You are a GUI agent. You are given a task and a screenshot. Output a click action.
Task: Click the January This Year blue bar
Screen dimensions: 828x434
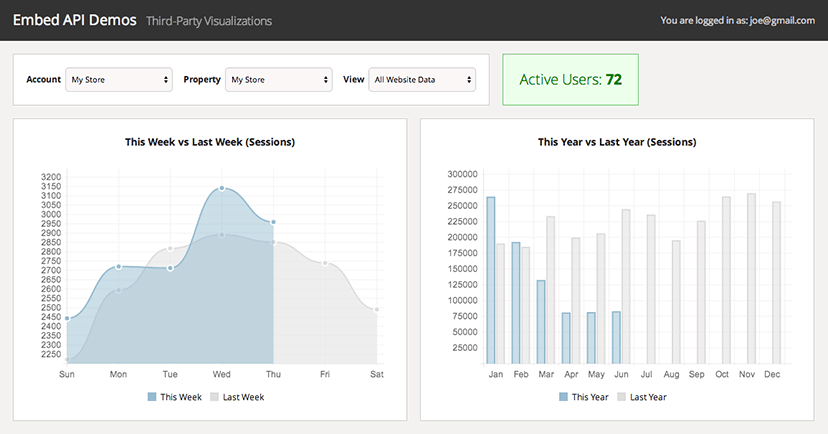click(491, 280)
